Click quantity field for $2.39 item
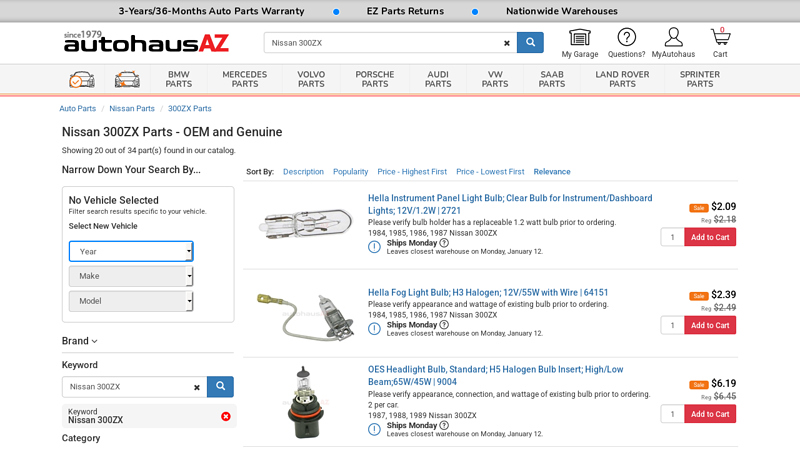The height and width of the screenshot is (450, 800). (672, 326)
